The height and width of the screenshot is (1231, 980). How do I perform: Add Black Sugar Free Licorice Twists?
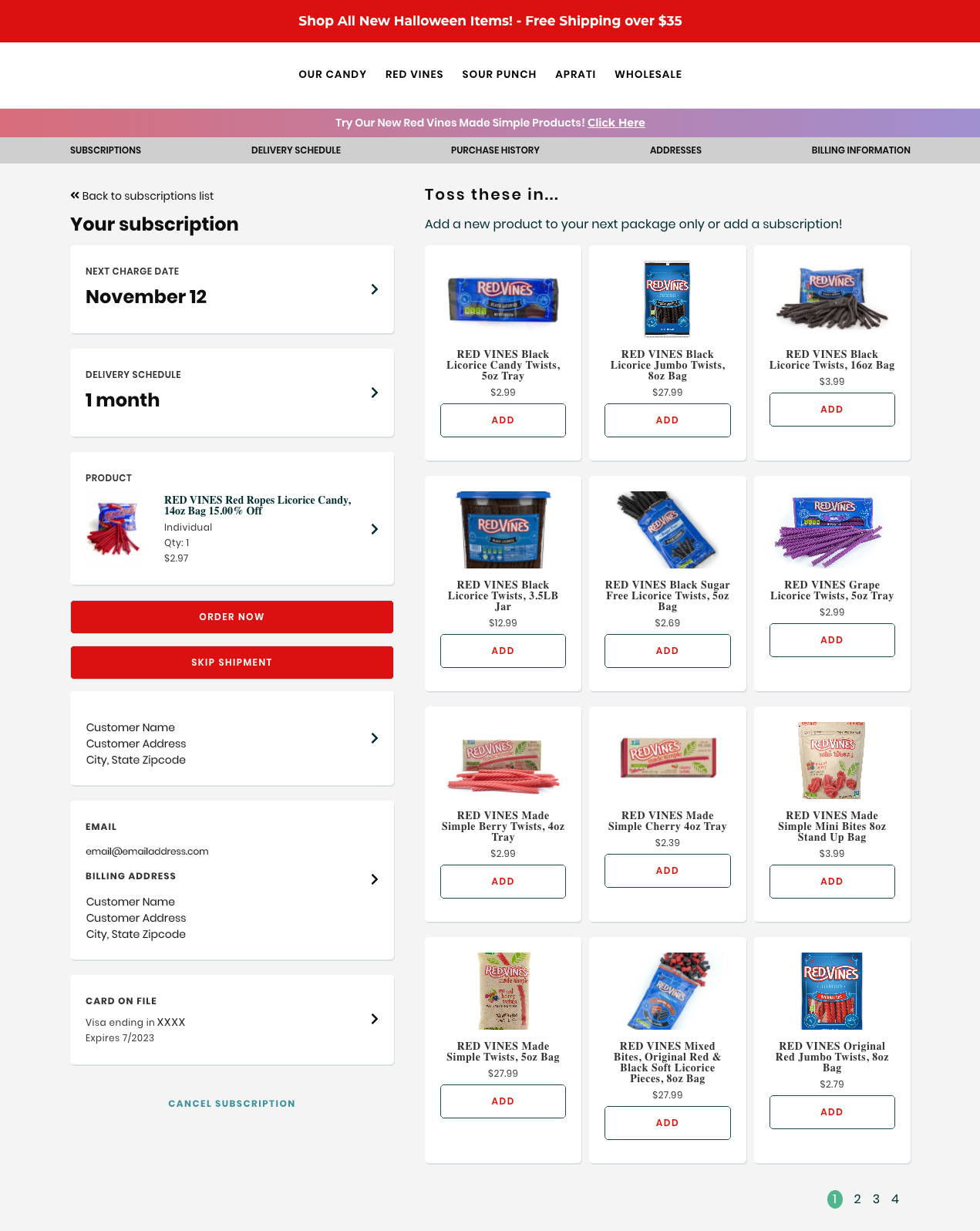coord(667,651)
